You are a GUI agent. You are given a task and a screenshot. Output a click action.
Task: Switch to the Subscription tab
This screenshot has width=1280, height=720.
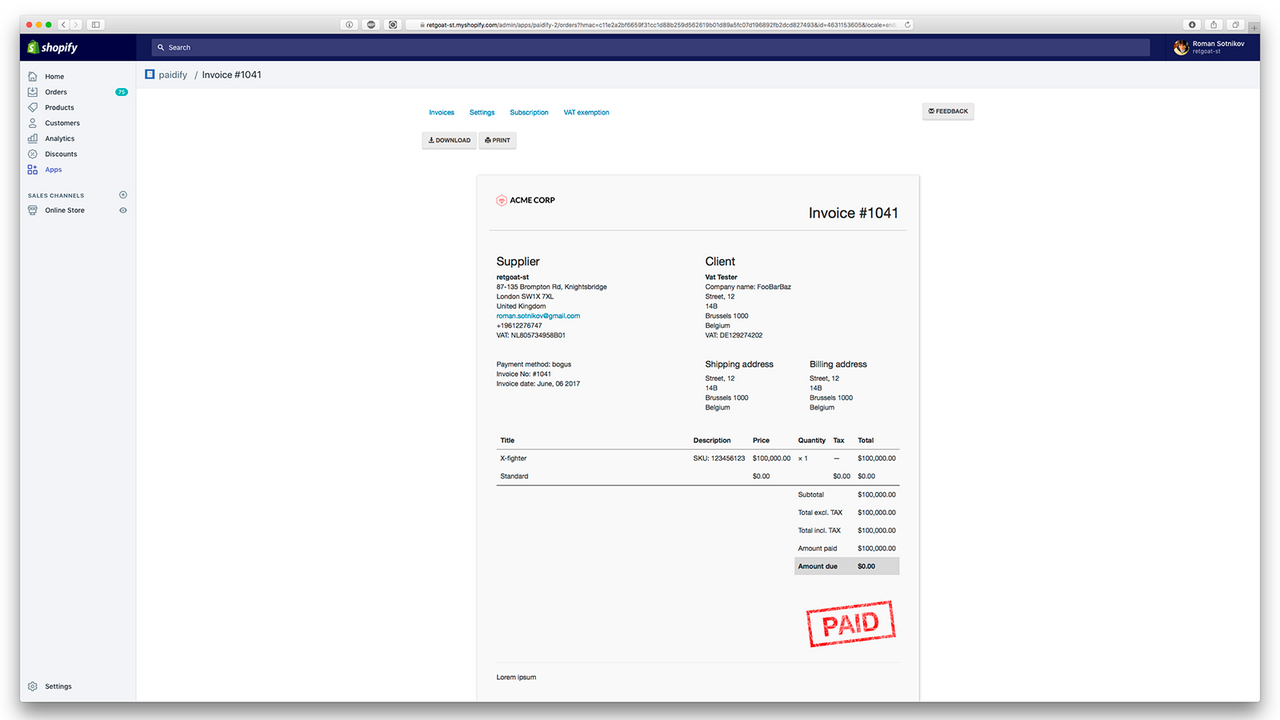pos(529,112)
